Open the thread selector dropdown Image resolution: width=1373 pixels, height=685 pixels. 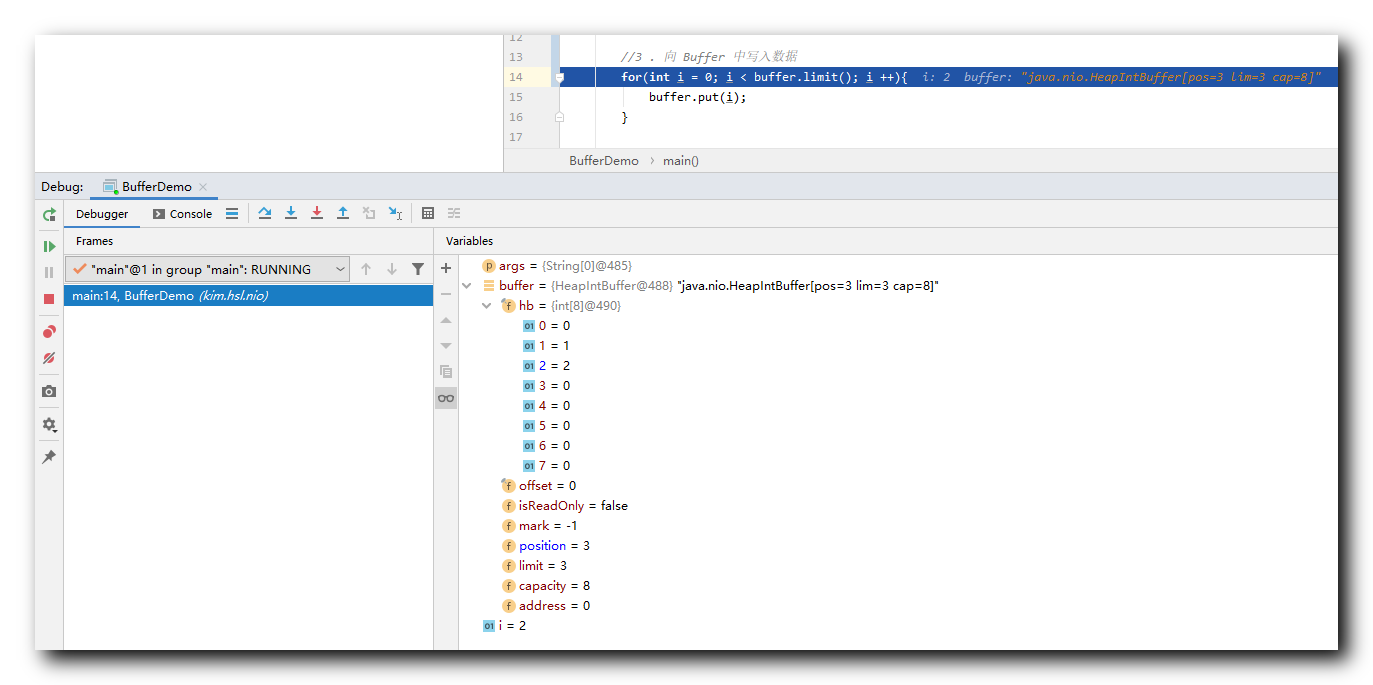click(208, 269)
